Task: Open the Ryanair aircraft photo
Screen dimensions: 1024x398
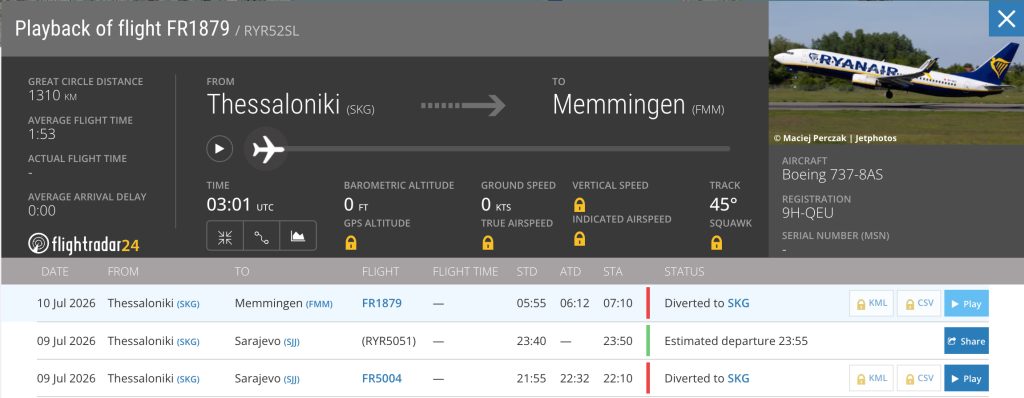Action: tap(896, 73)
